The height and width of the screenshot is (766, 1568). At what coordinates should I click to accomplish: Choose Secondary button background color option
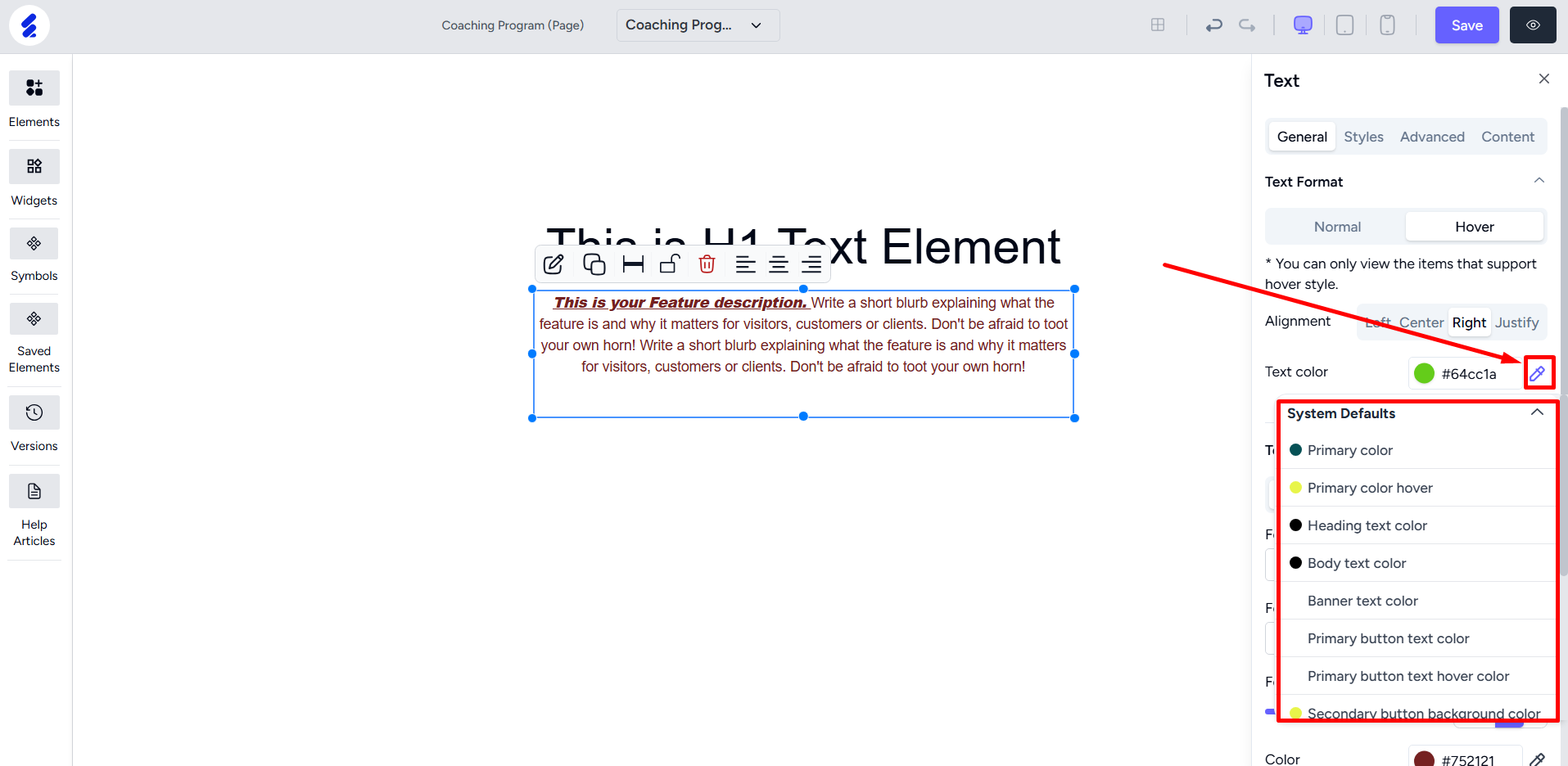click(1417, 710)
